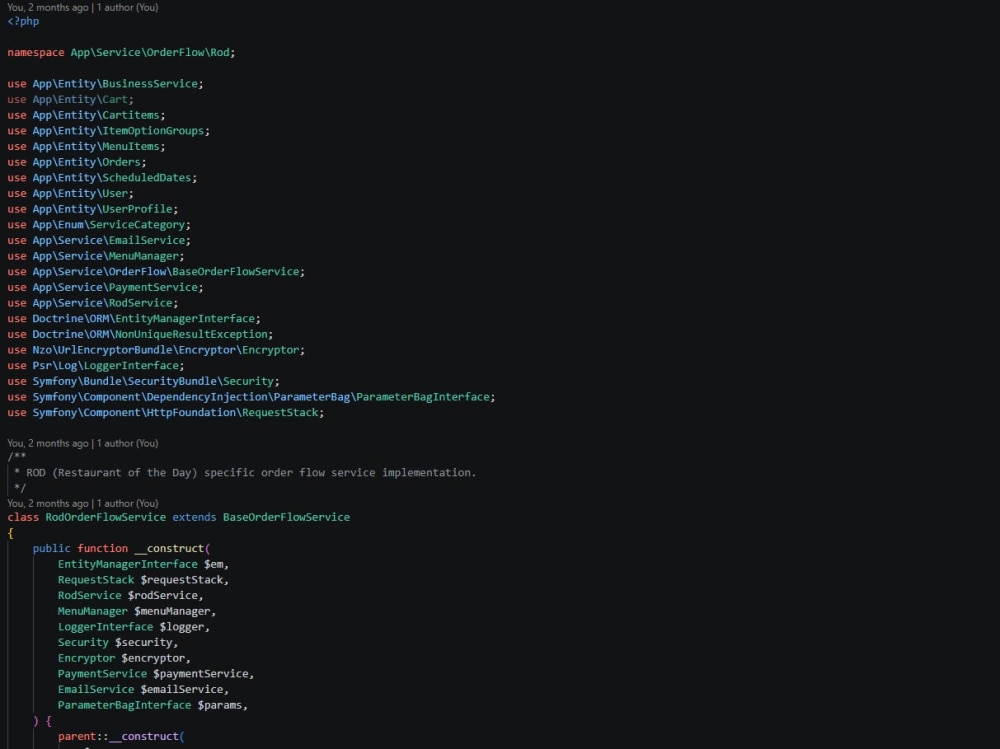Click the use Psr\Log\LoggerInterface line
Screen dimensions: 1000x749
pyautogui.click(x=96, y=366)
